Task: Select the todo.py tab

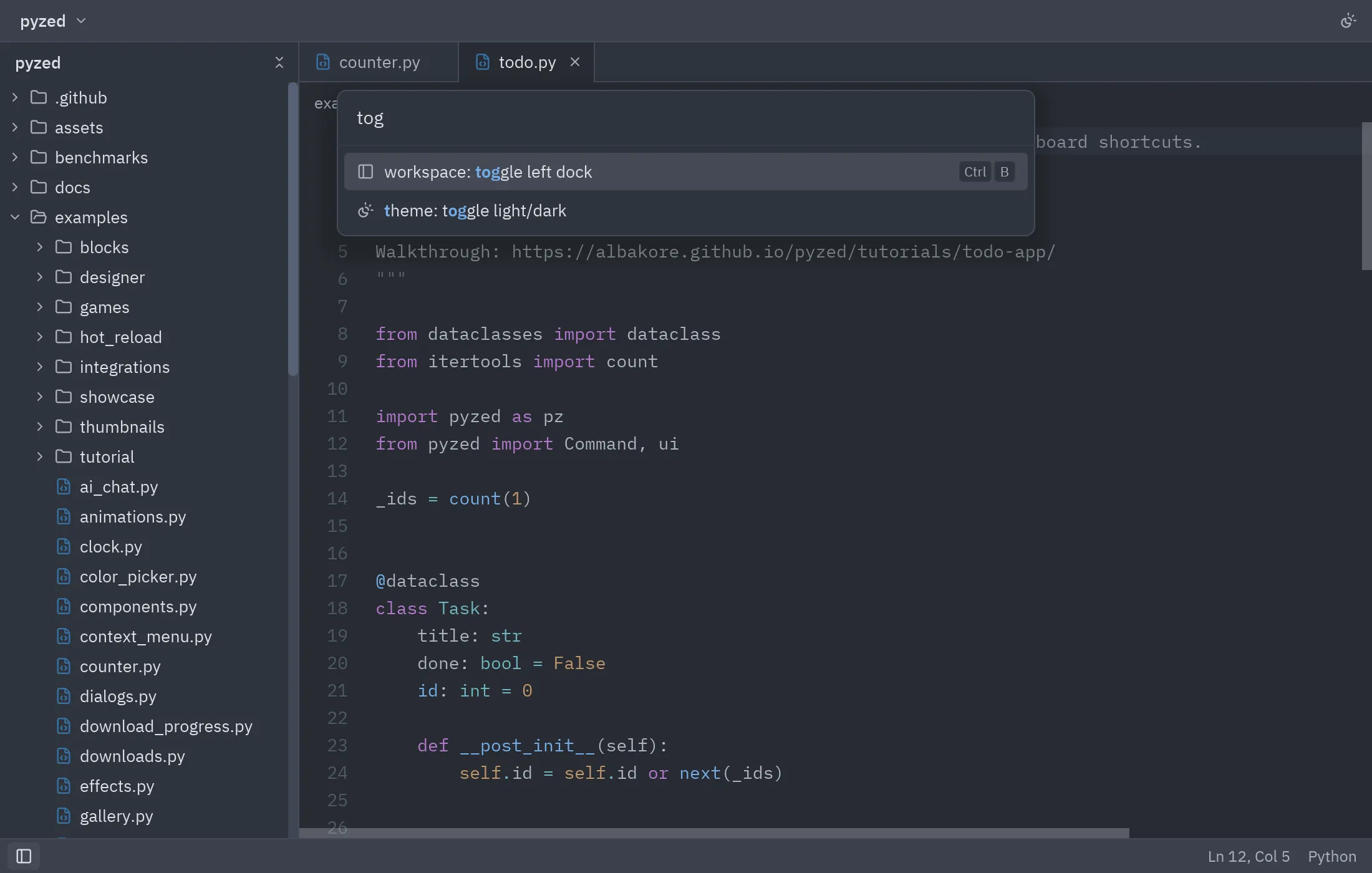Action: [x=526, y=62]
